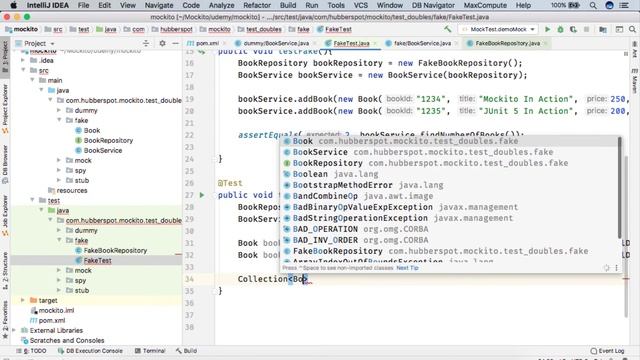Open Apple menu

point(13,5)
